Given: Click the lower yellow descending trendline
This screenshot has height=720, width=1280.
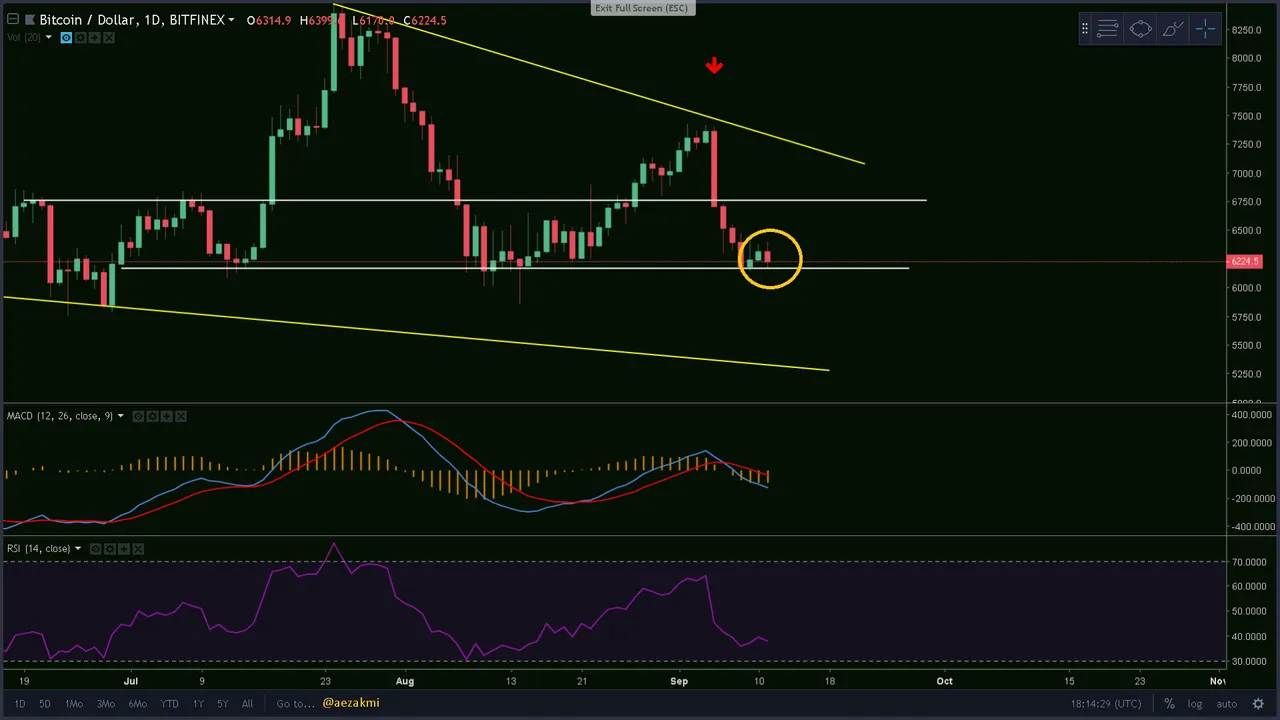Looking at the screenshot, I should click(x=416, y=334).
